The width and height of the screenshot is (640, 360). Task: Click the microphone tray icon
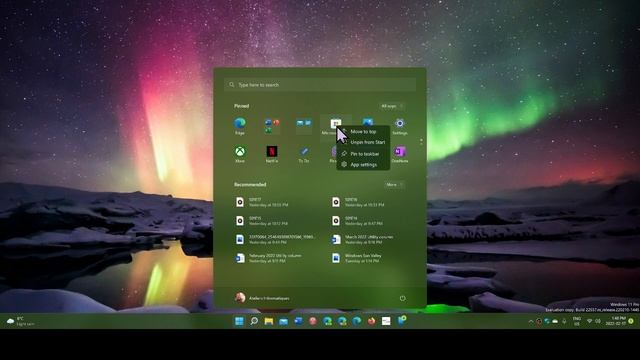[x=564, y=322]
